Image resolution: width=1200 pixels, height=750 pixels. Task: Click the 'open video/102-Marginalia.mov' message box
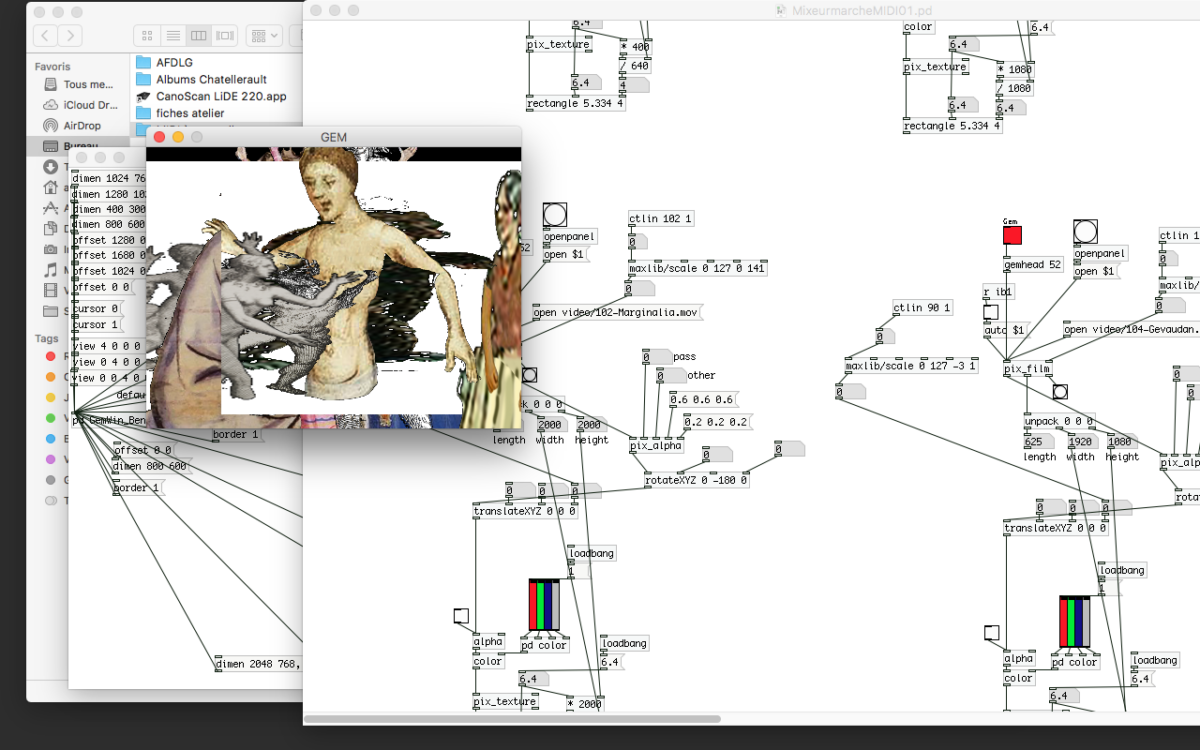(x=617, y=313)
